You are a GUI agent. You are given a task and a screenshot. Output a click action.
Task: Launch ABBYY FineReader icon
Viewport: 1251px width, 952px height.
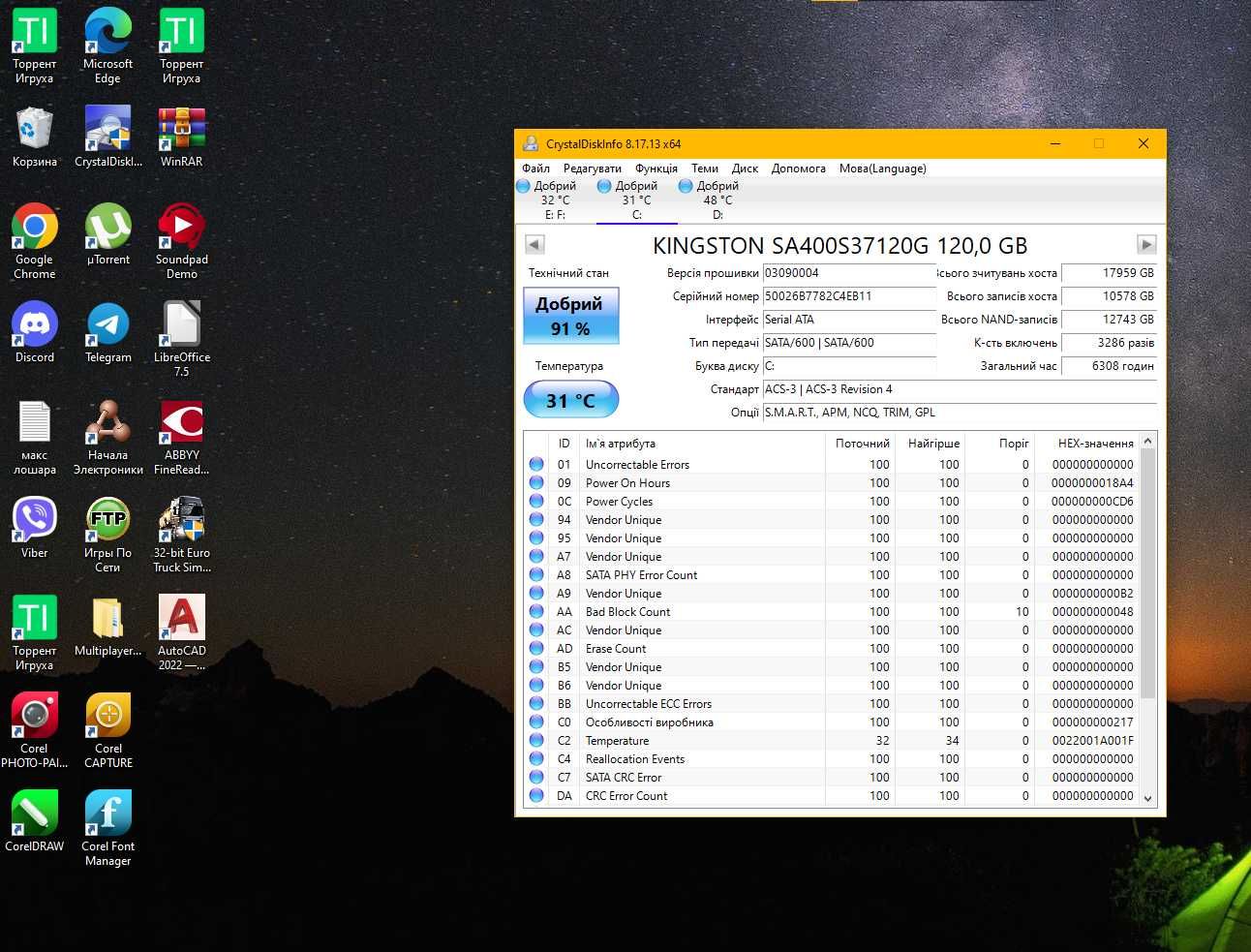coord(181,437)
